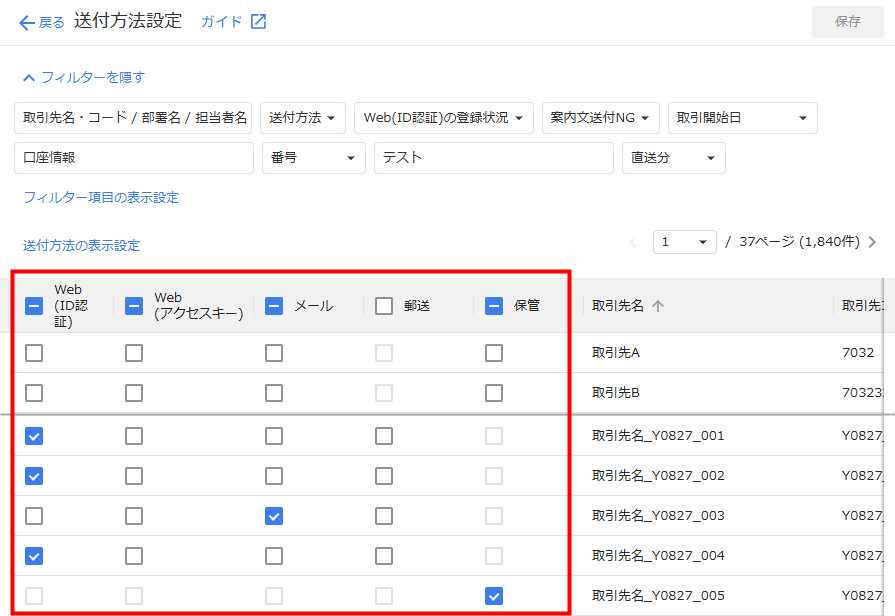
Task: Open the 案内文送付NG filter dropdown
Action: (x=600, y=118)
